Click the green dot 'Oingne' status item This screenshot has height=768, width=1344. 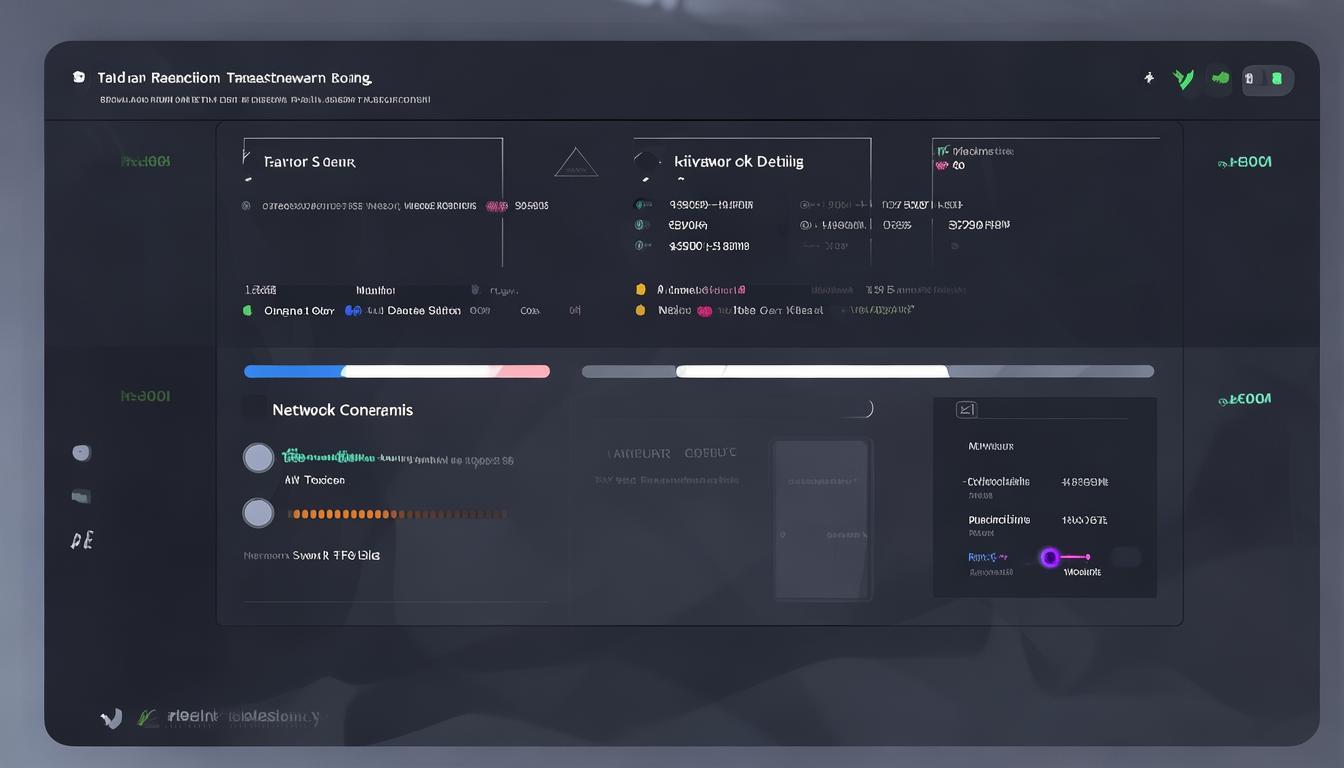[x=290, y=311]
